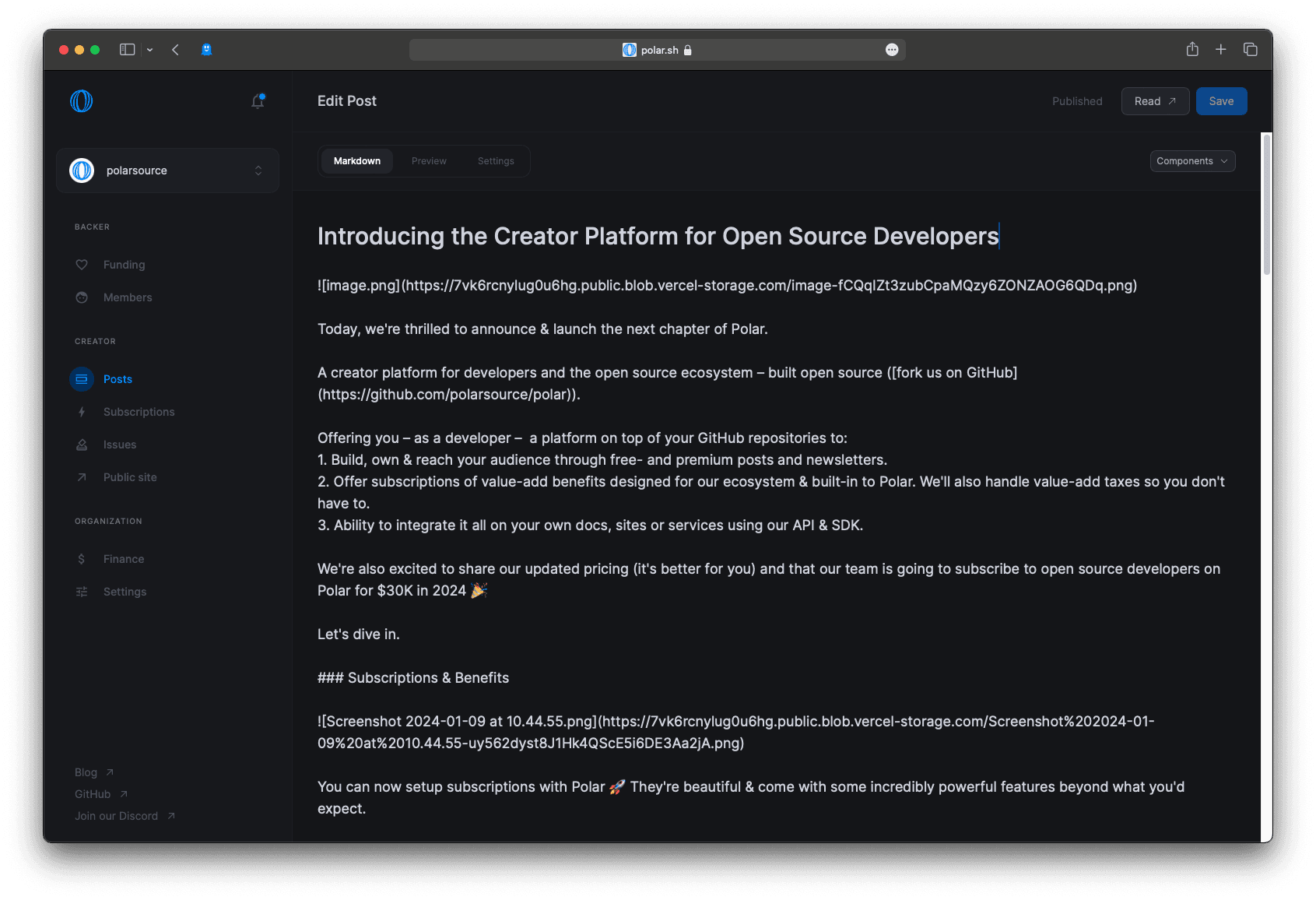The height and width of the screenshot is (900, 1316).
Task: Click the Funding heart icon
Action: click(82, 265)
